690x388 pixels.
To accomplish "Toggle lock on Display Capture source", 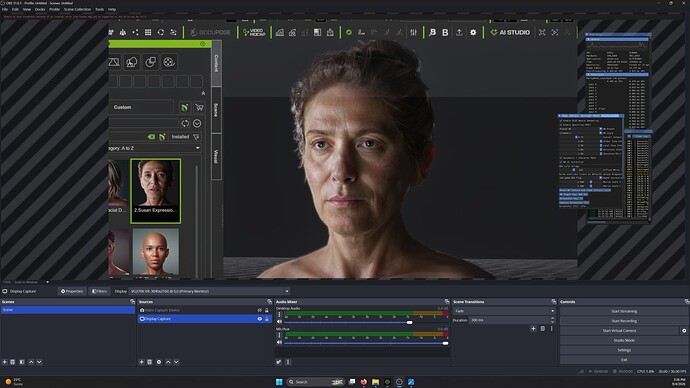I will pyautogui.click(x=267, y=319).
